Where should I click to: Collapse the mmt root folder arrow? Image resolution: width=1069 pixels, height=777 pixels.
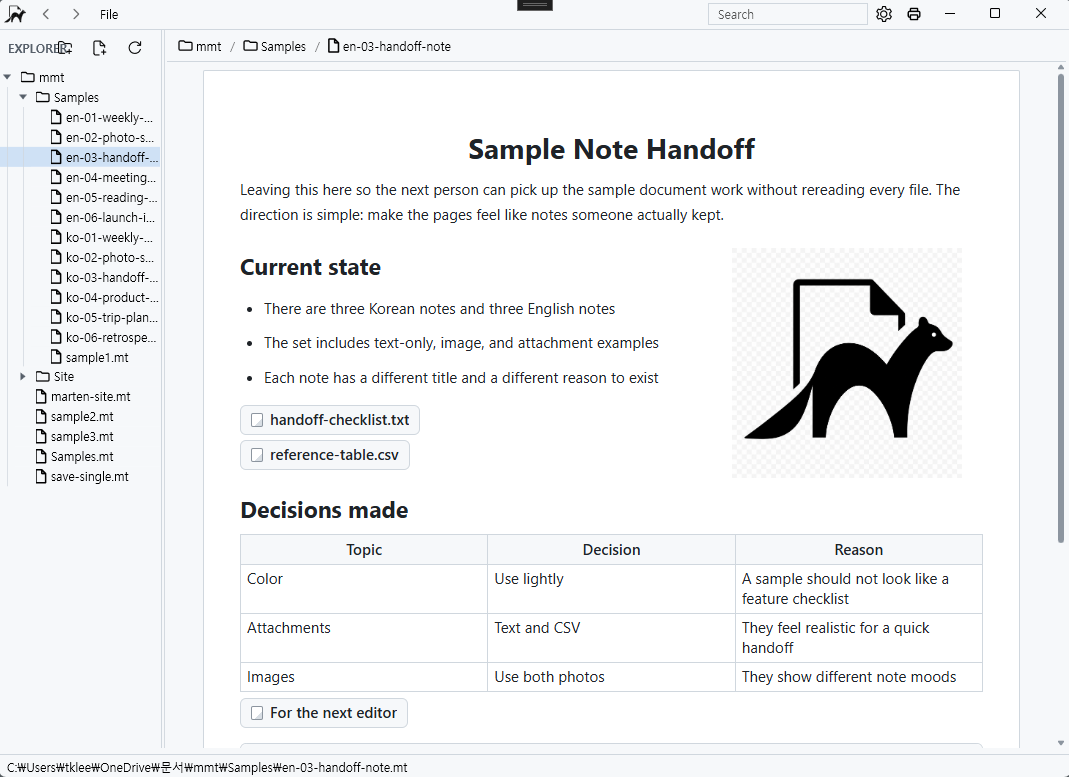point(7,77)
